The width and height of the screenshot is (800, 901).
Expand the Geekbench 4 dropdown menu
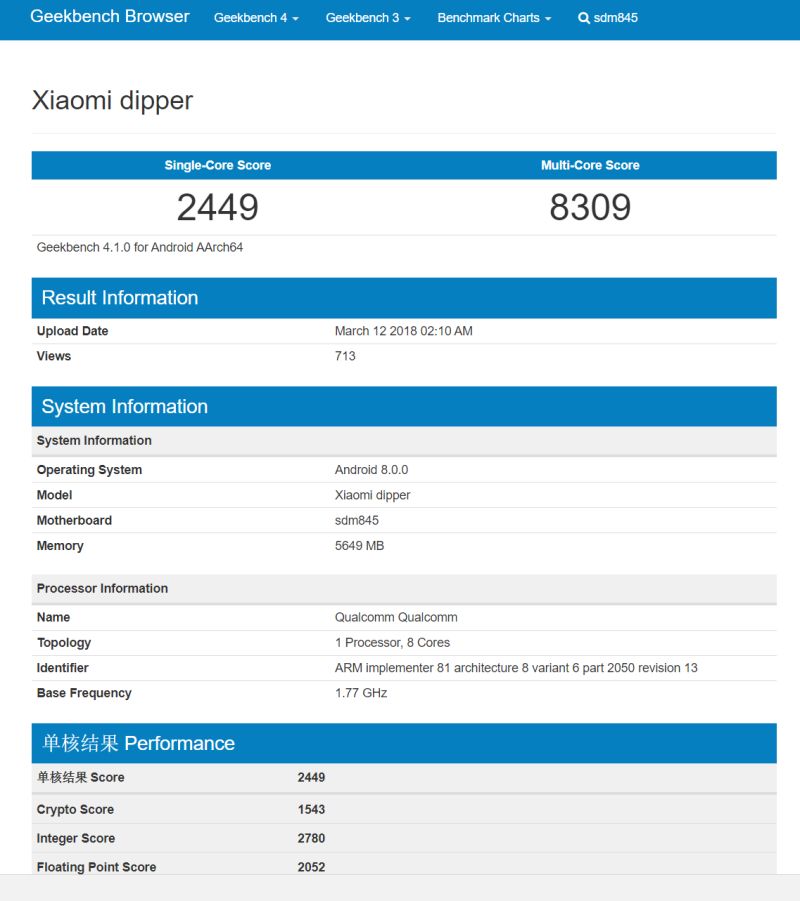(x=256, y=18)
